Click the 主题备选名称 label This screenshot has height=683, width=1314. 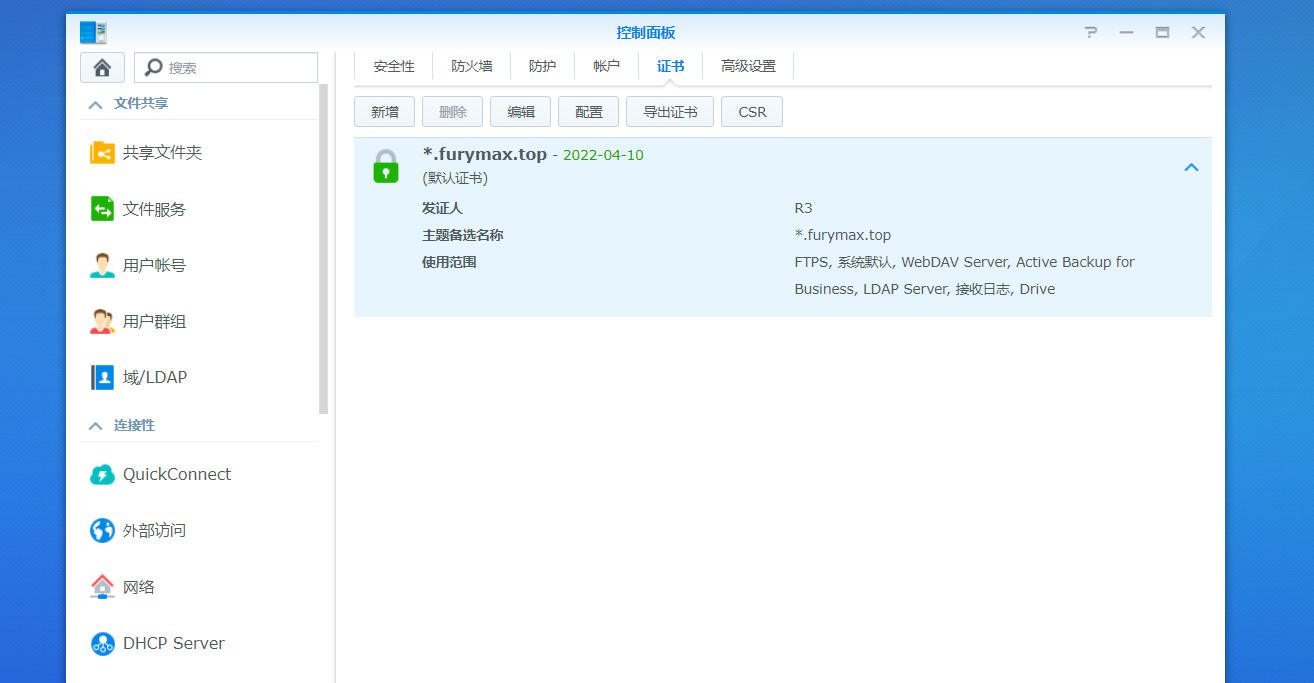click(463, 235)
